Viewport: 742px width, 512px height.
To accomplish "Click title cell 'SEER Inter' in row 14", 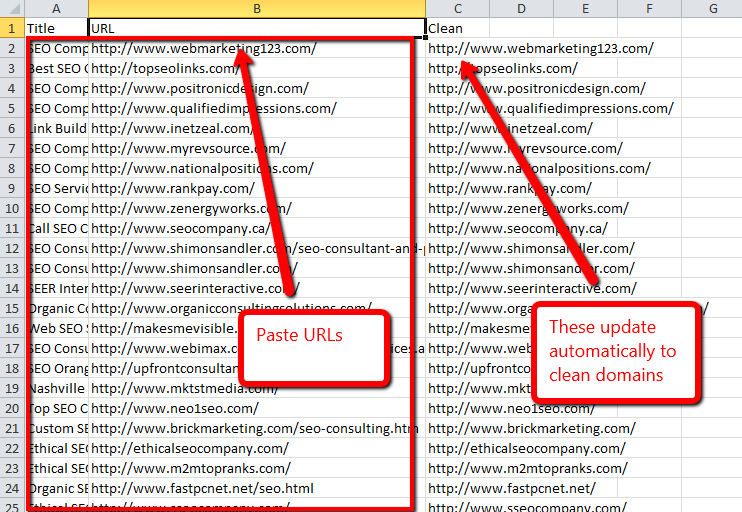I will pos(56,288).
